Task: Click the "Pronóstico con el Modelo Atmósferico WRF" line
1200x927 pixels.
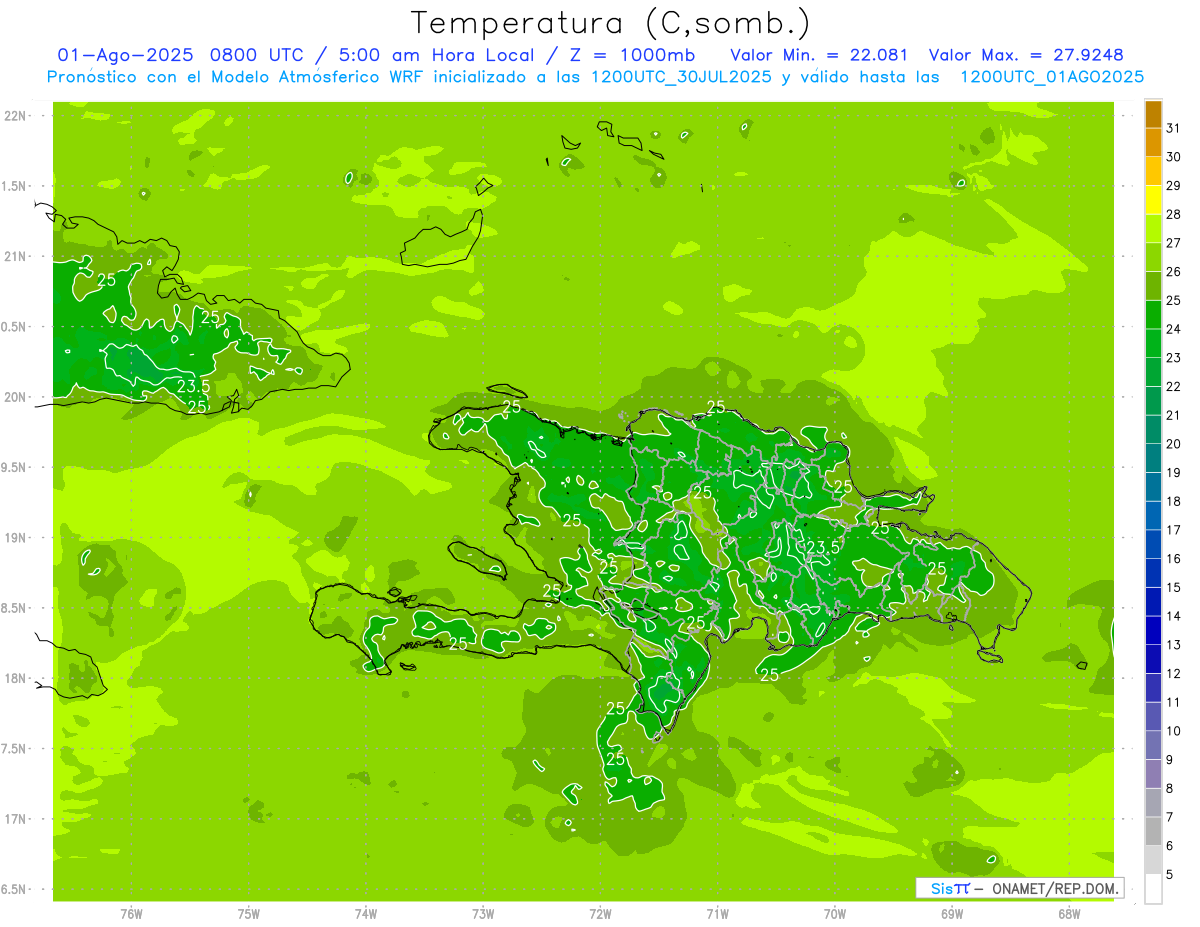Action: pyautogui.click(x=236, y=77)
